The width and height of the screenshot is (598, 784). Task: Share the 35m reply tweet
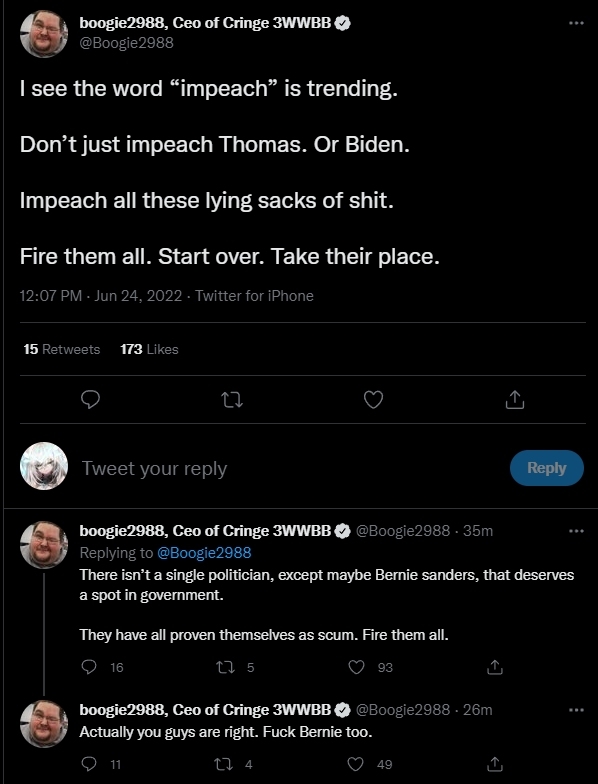(494, 667)
